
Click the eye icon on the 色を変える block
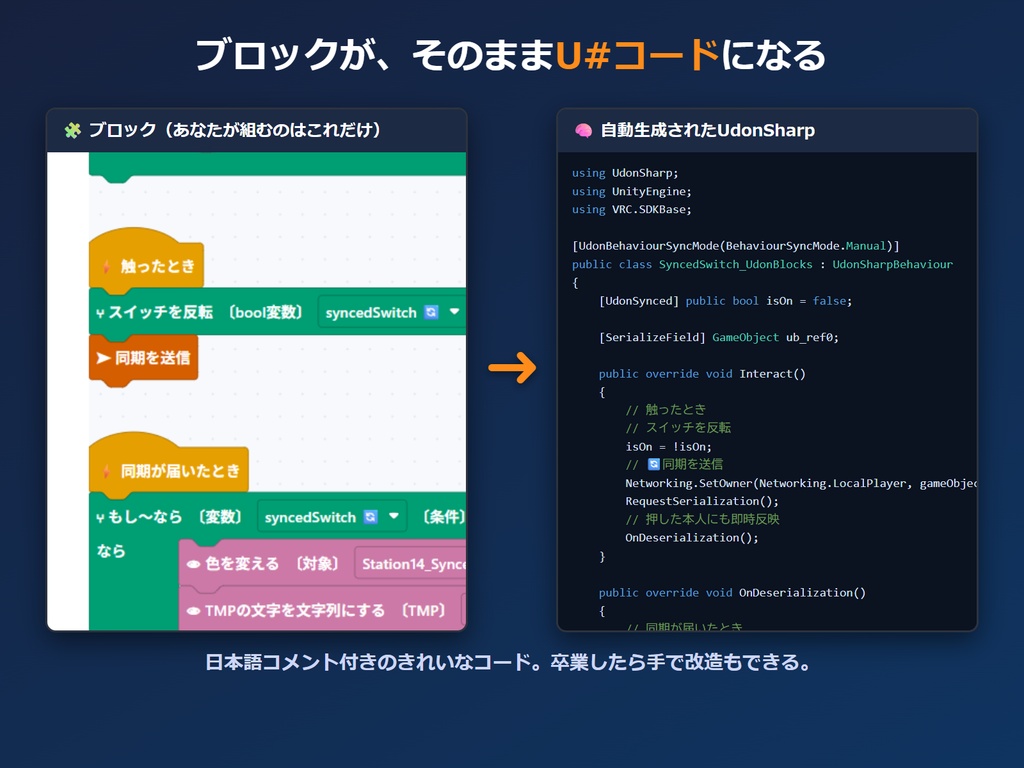pos(193,564)
